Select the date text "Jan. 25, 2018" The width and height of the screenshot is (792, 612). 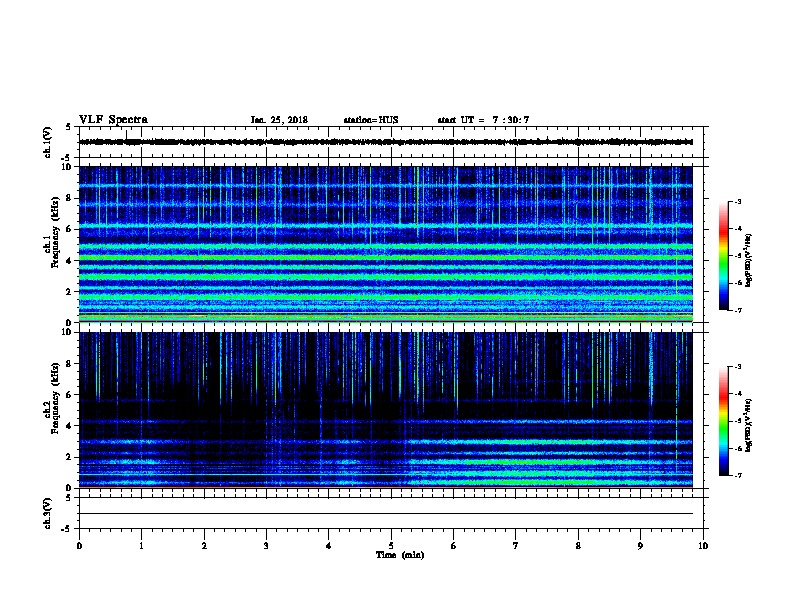(279, 120)
